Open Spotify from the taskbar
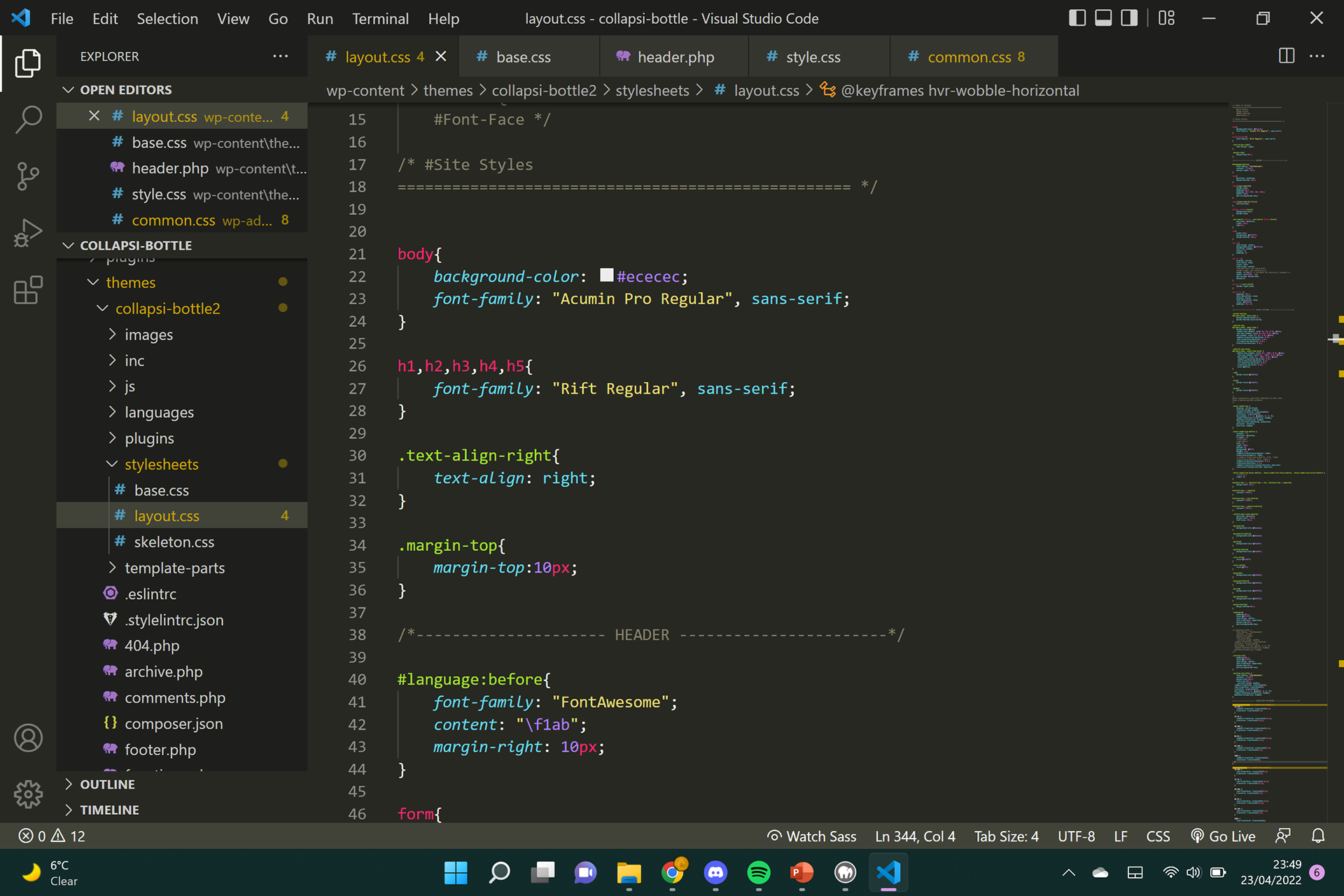This screenshot has height=896, width=1344. coord(759,872)
